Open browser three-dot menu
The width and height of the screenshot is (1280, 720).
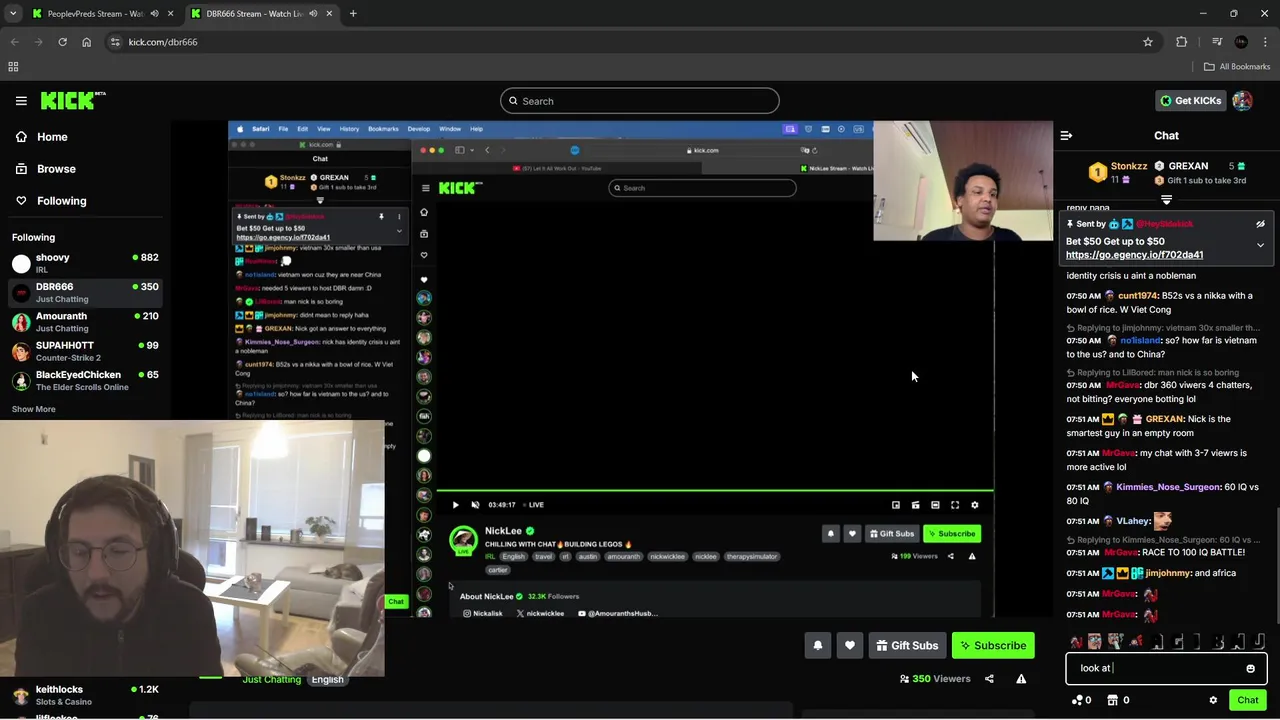click(1266, 42)
